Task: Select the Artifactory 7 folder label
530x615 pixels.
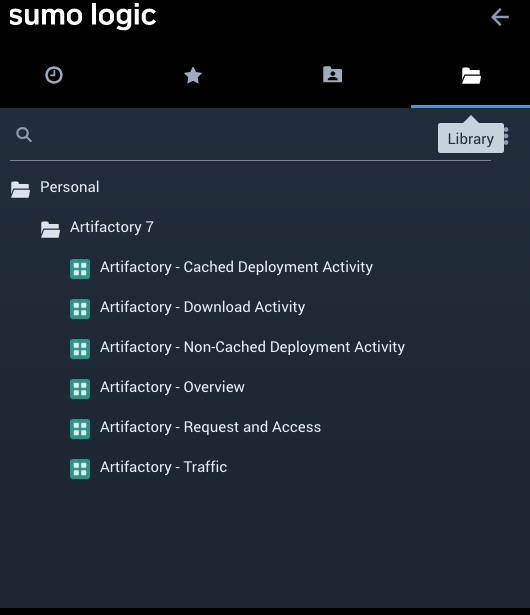Action: pyautogui.click(x=112, y=227)
